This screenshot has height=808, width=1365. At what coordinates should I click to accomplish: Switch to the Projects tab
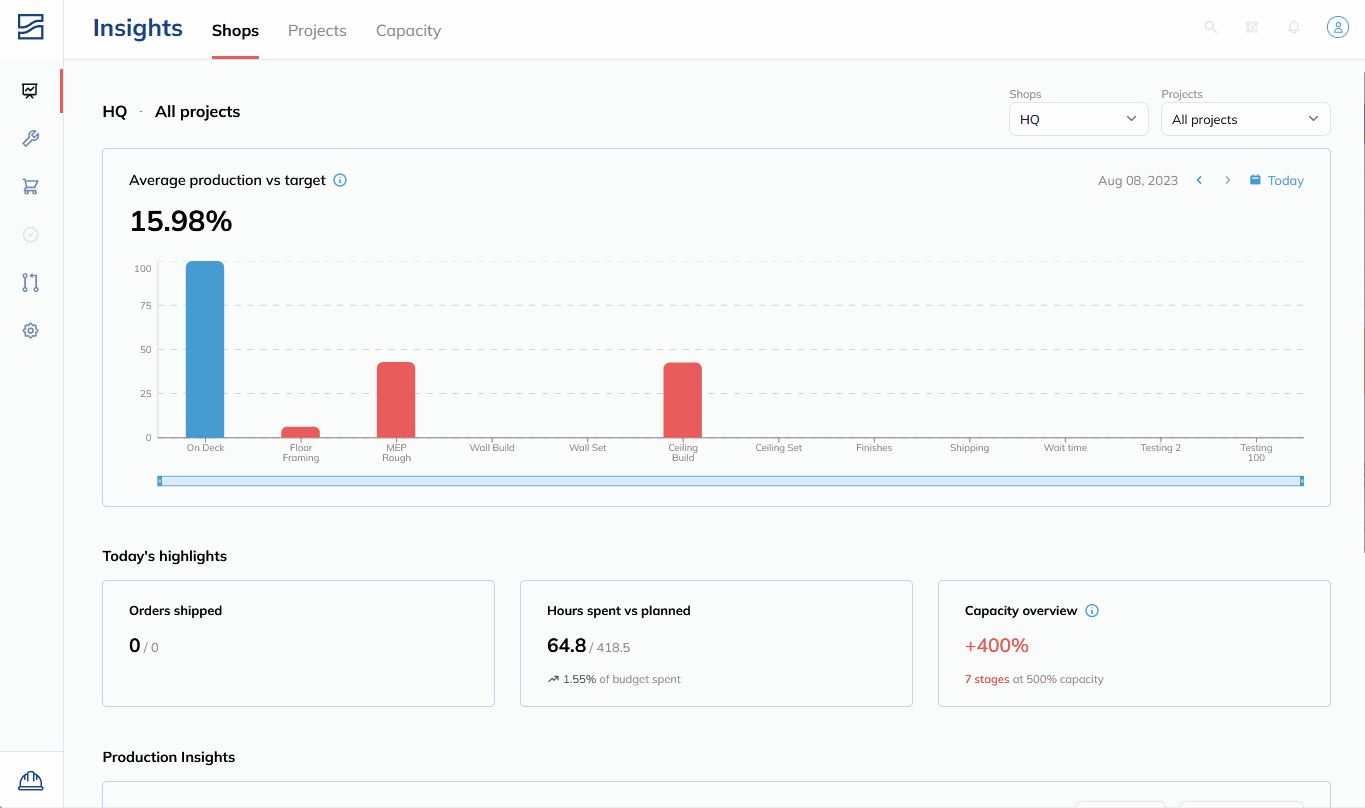[317, 30]
